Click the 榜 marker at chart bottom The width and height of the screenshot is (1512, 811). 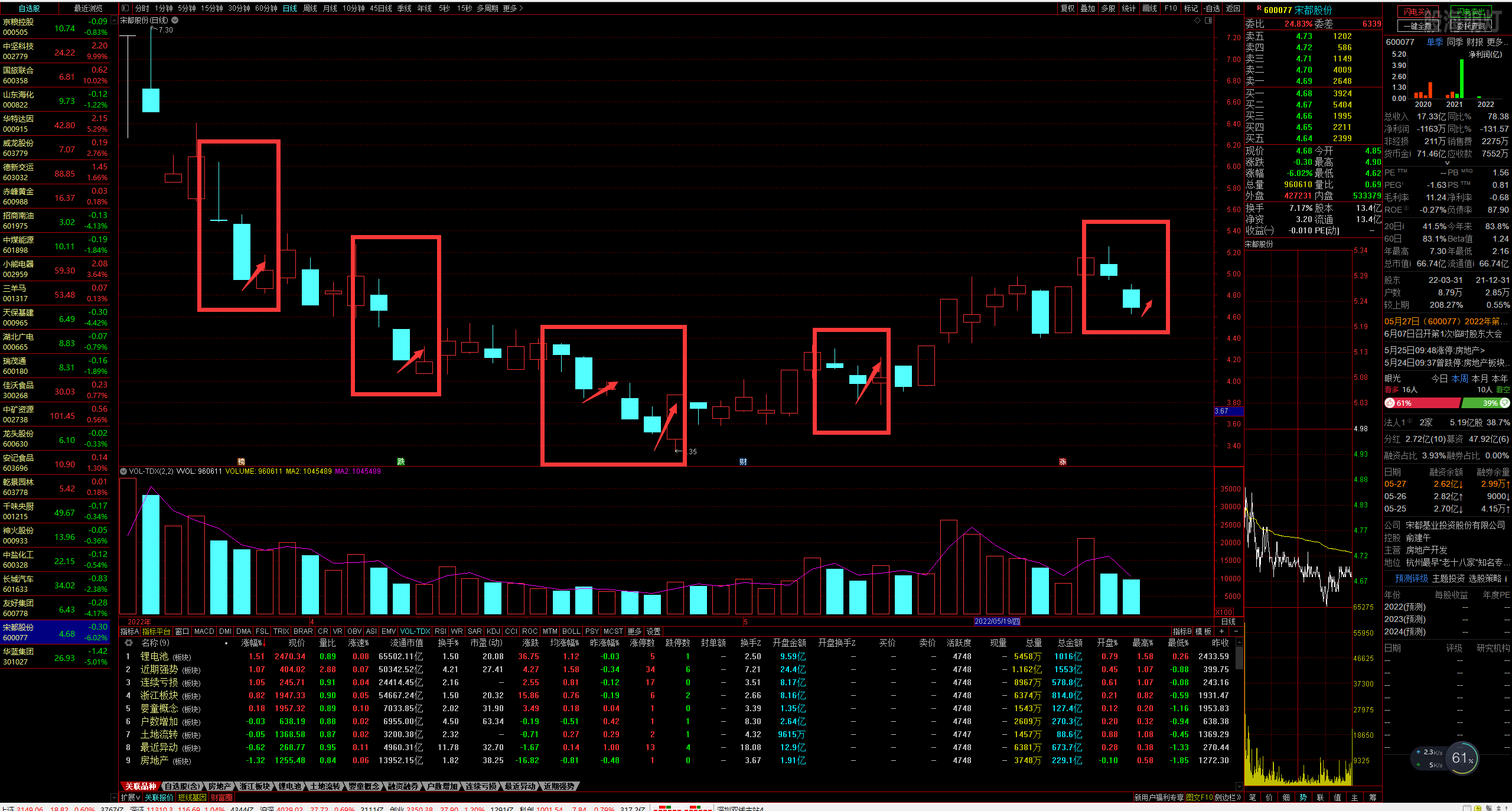coord(241,462)
